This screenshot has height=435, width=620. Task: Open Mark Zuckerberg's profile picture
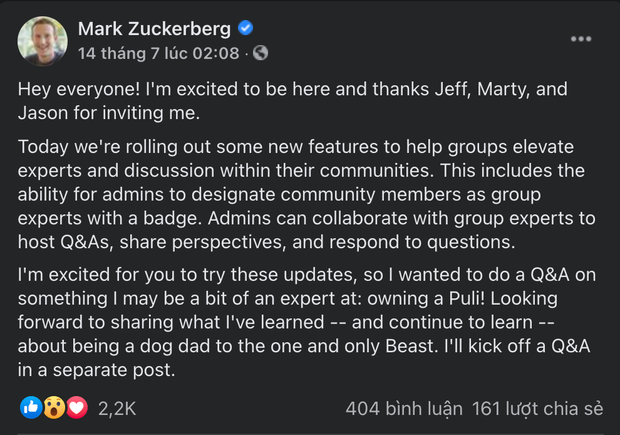42,41
